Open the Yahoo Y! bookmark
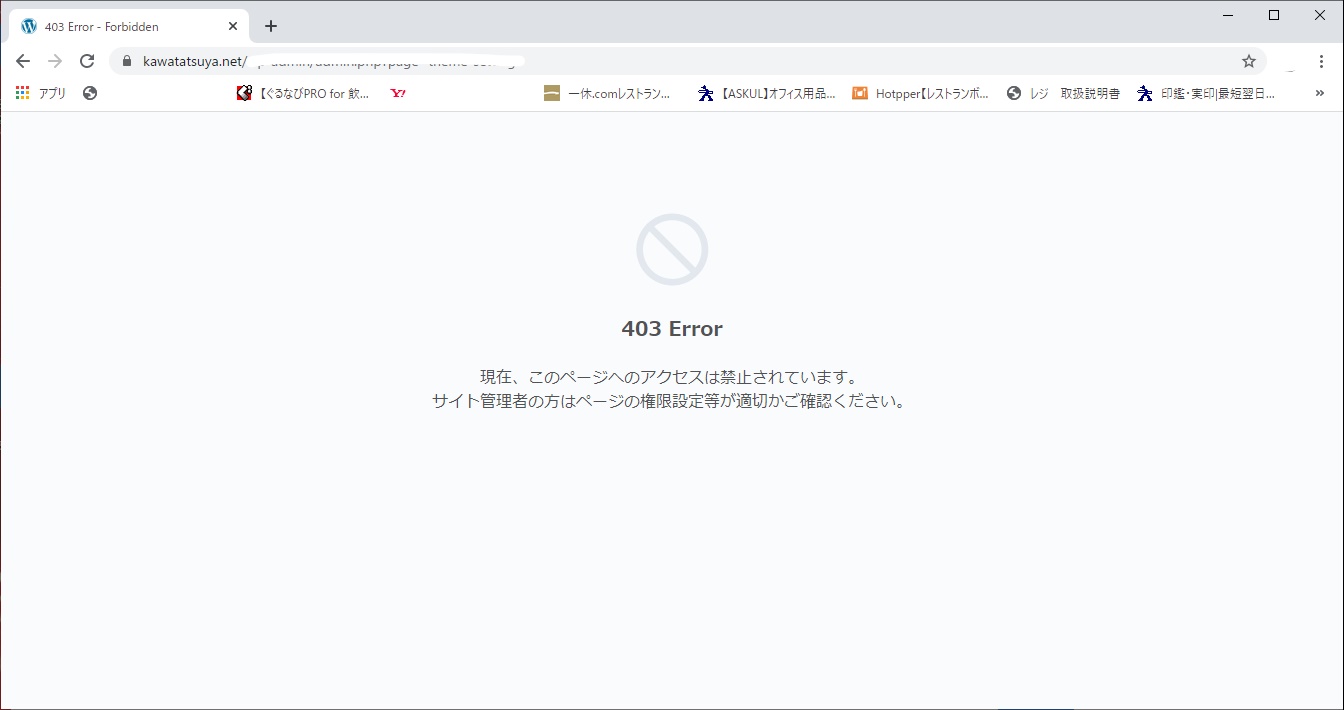Viewport: 1344px width, 710px height. (x=398, y=93)
